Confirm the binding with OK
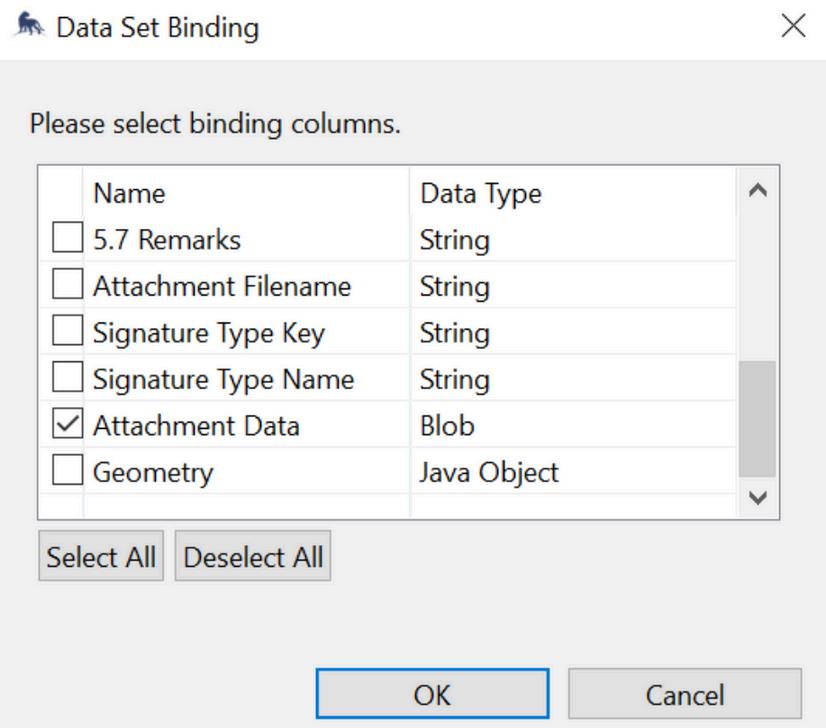Screen dimensions: 826x728 pyautogui.click(x=433, y=694)
